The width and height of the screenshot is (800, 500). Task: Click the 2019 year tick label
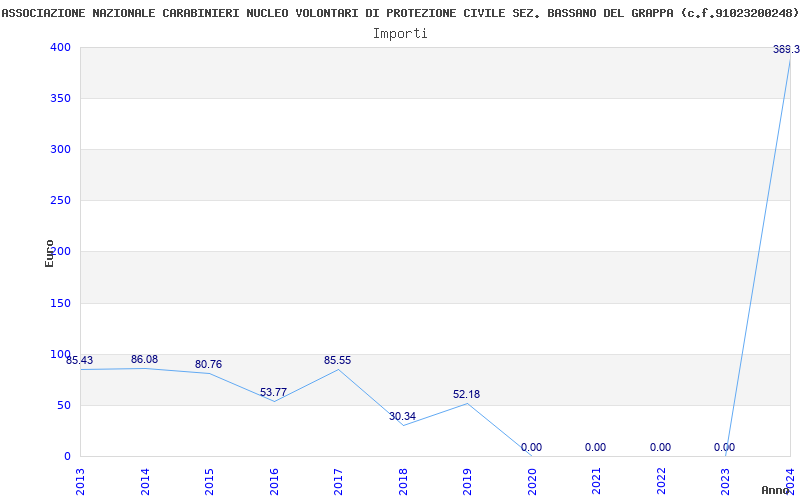click(467, 479)
